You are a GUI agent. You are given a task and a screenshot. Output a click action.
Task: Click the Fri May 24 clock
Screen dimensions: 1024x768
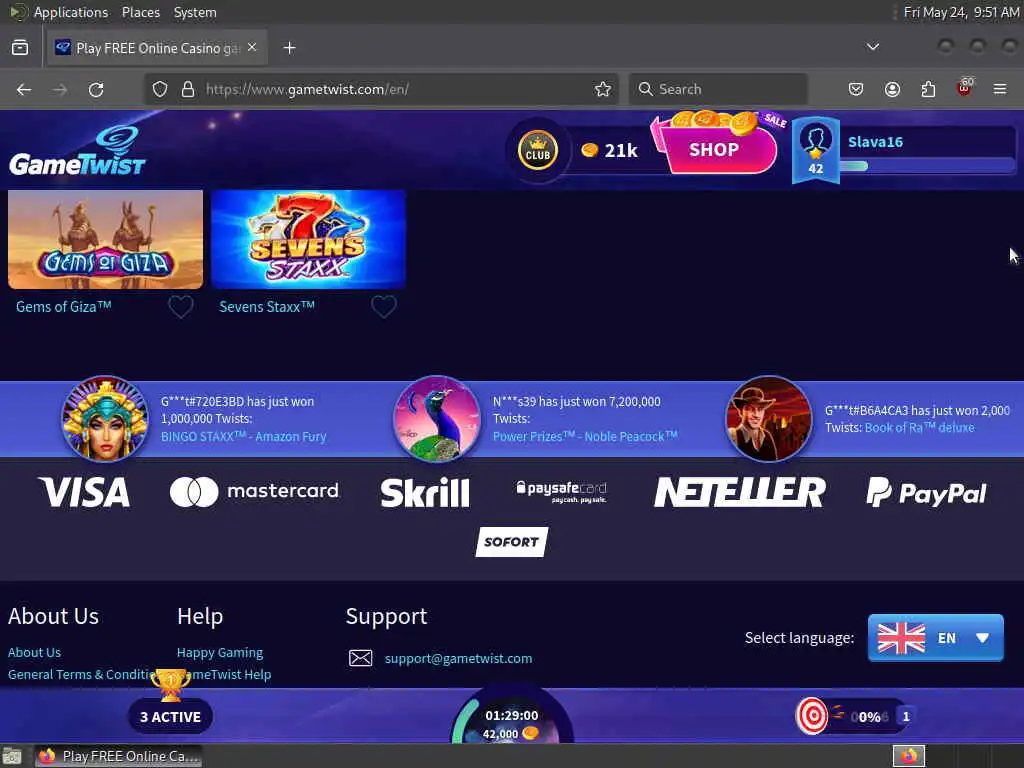(961, 12)
